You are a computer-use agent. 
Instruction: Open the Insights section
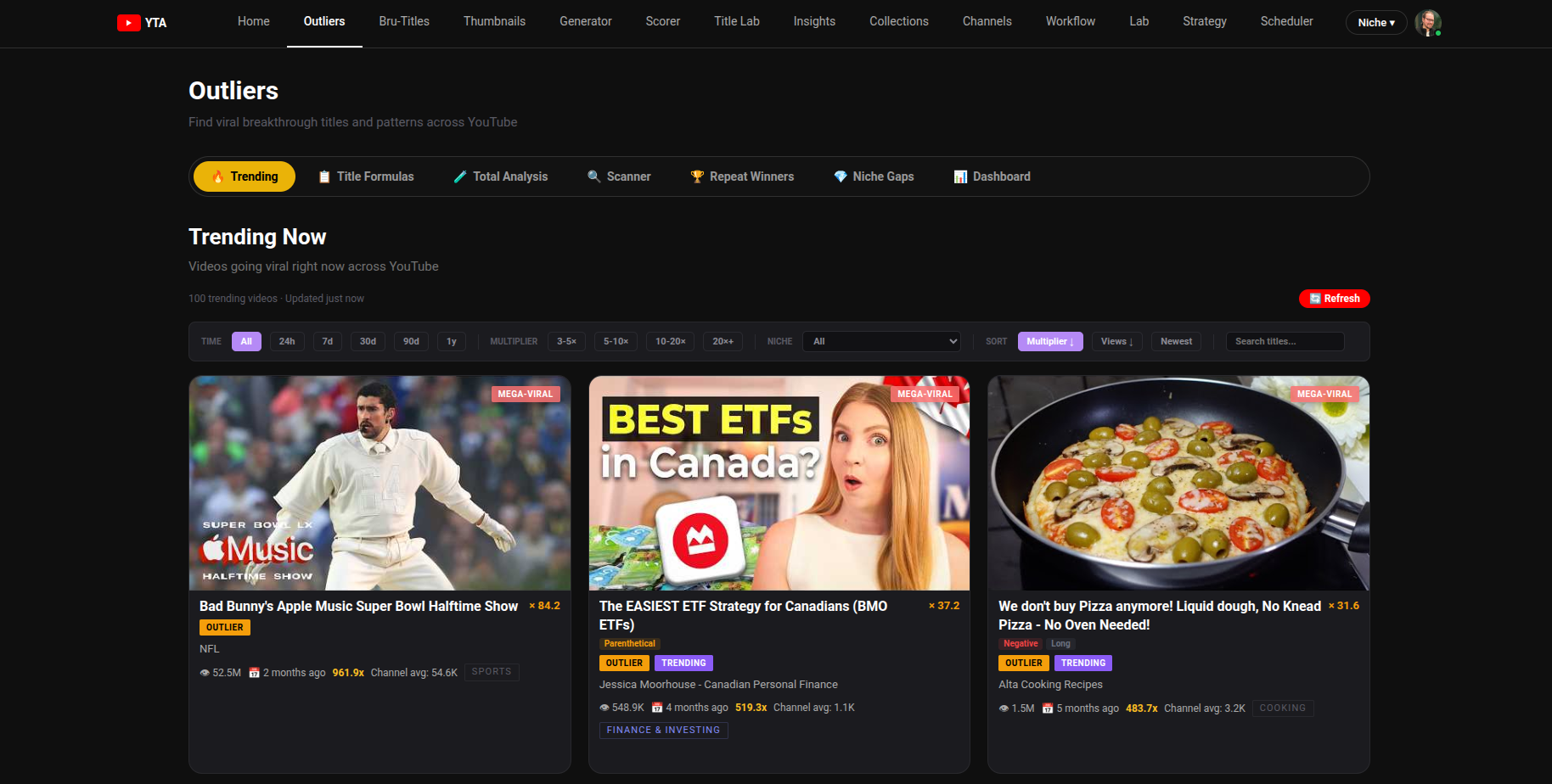(814, 21)
